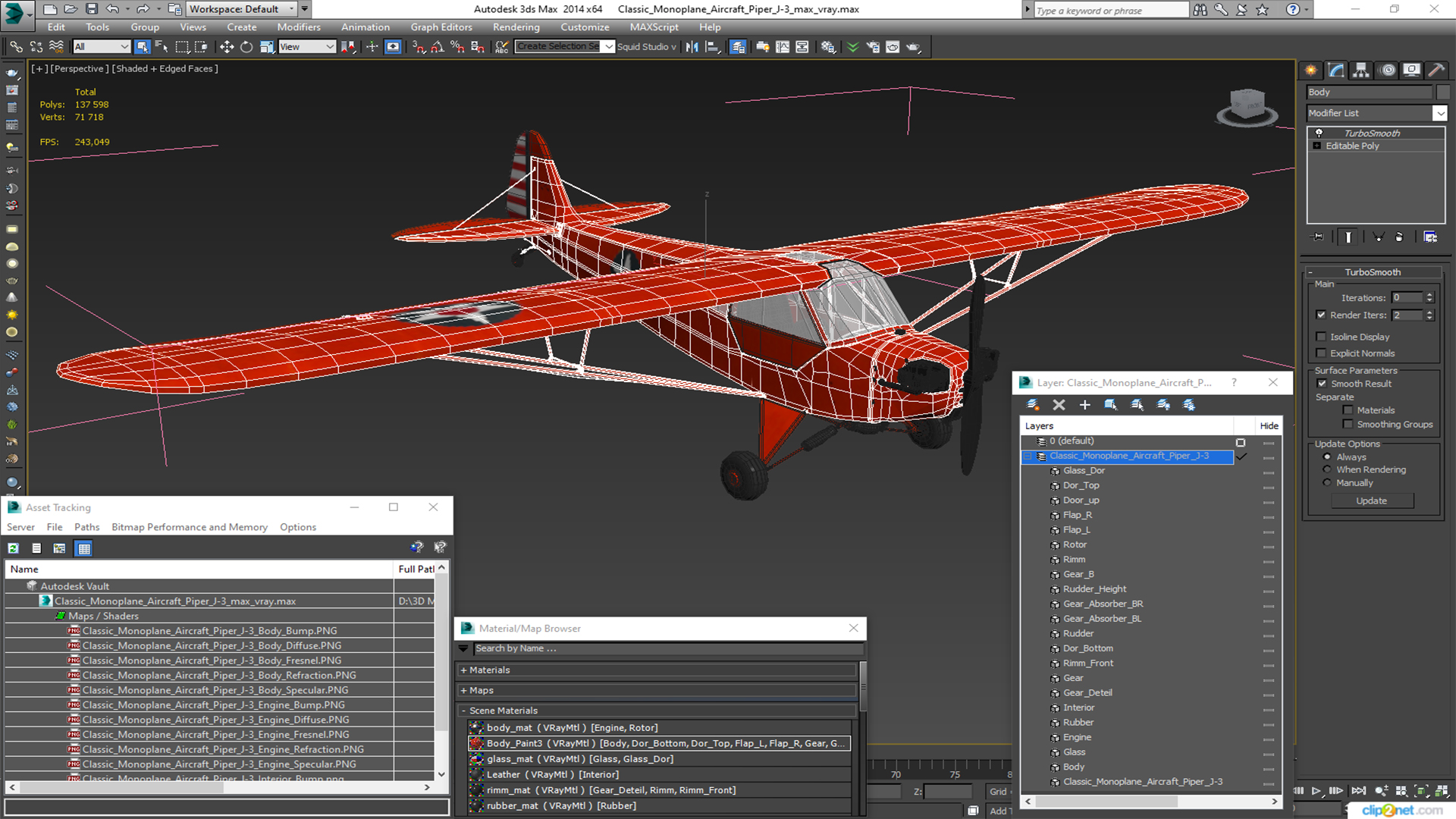Open the Modifier List dropdown

(1439, 113)
